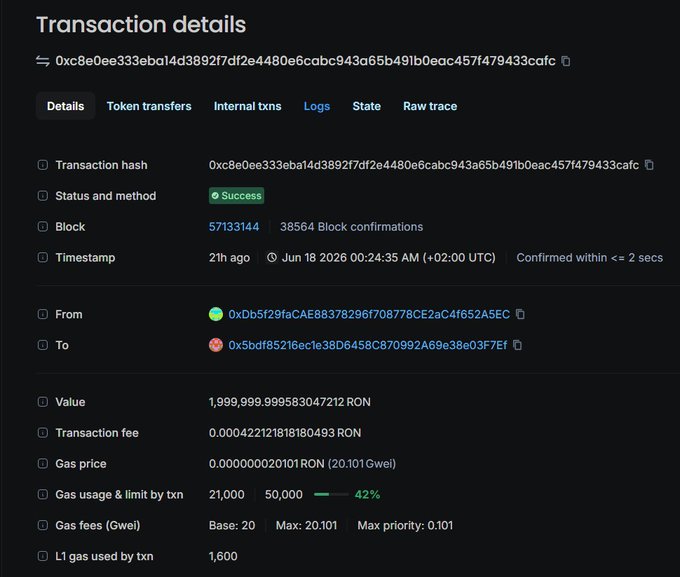This screenshot has width=680, height=577.
Task: Copy the transaction hash beside the page title
Action: pyautogui.click(x=566, y=61)
